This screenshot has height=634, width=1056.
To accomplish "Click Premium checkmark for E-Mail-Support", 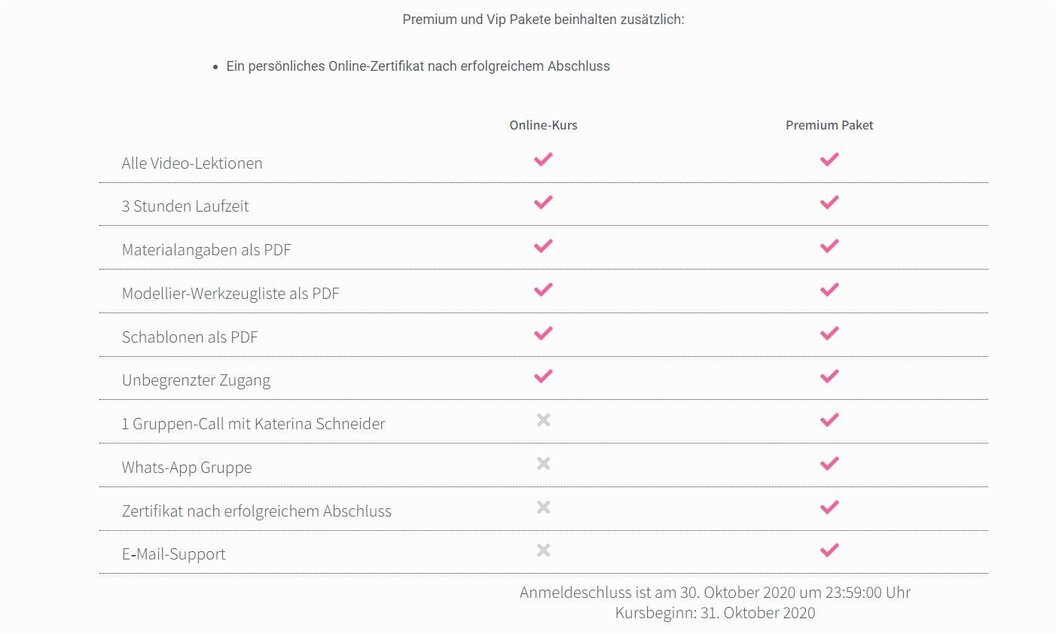I will click(830, 550).
